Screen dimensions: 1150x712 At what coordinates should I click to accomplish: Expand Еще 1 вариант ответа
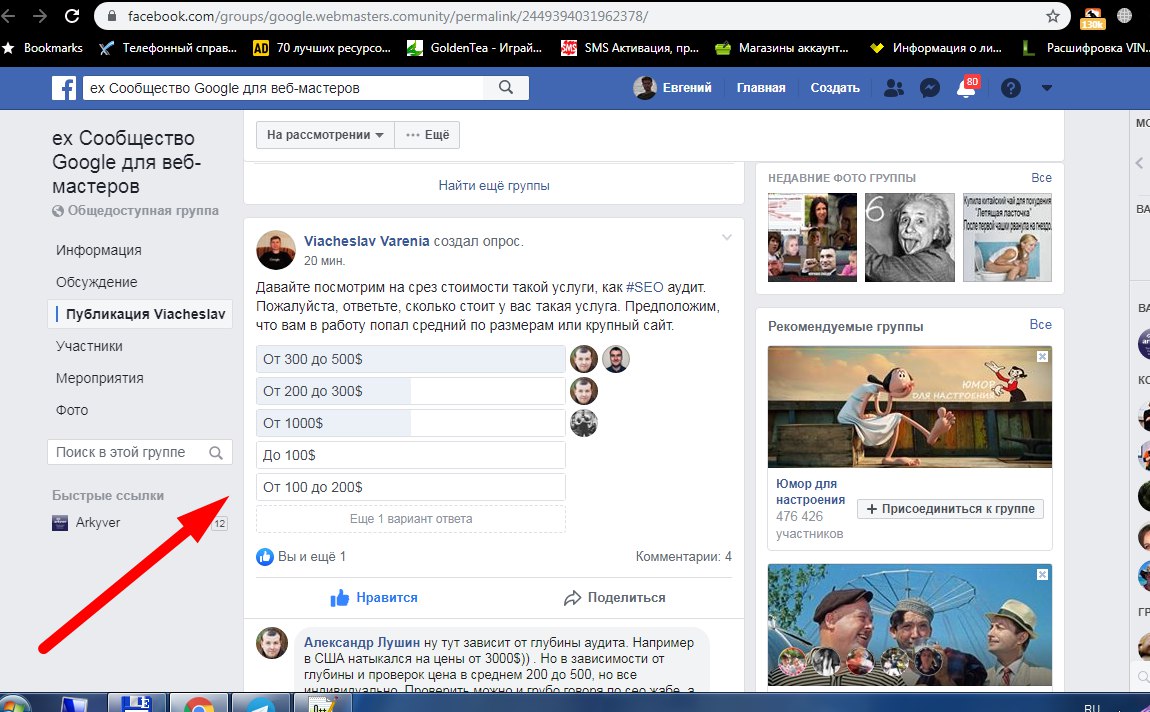coord(411,519)
